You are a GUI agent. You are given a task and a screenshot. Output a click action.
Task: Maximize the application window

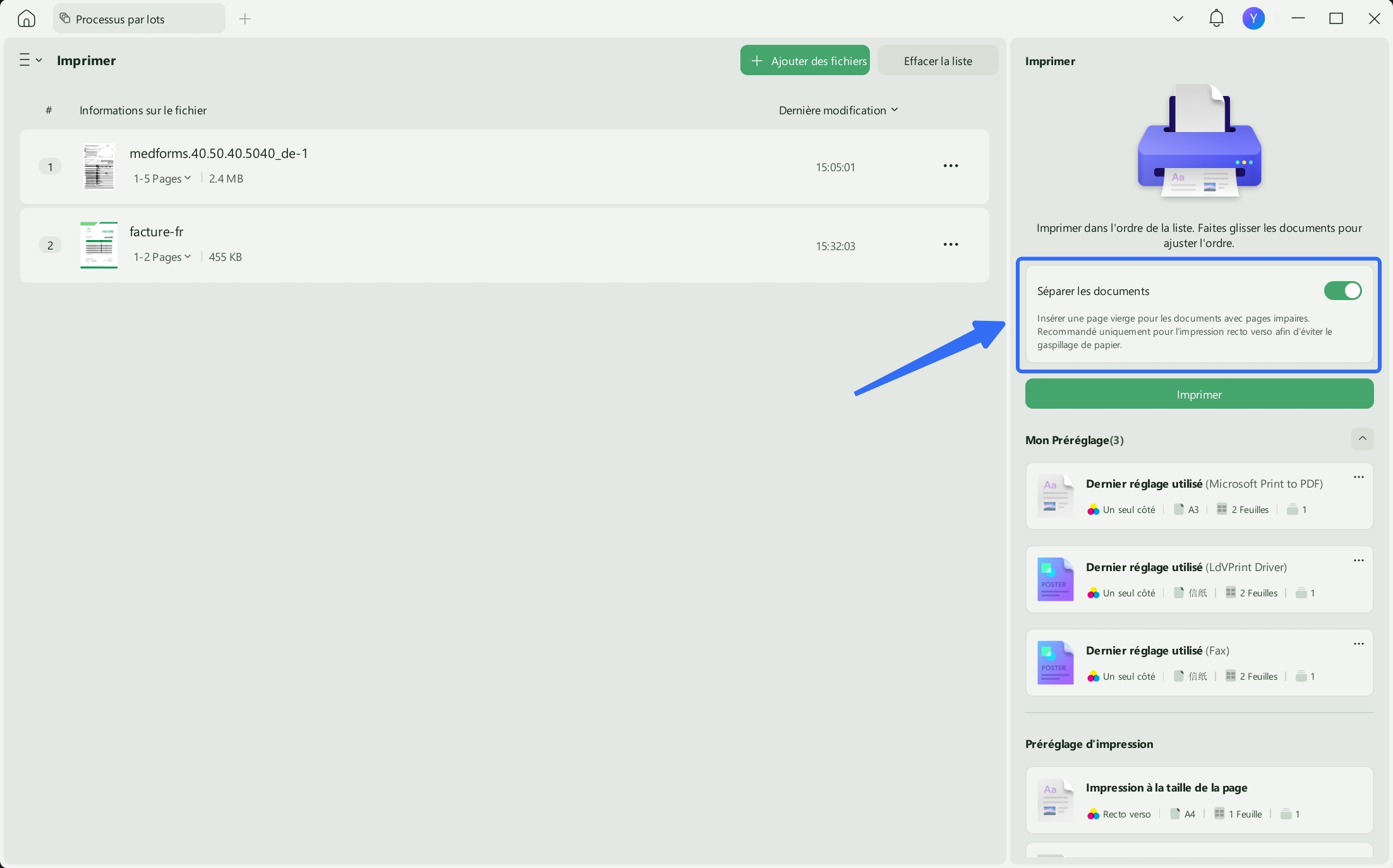pos(1336,18)
